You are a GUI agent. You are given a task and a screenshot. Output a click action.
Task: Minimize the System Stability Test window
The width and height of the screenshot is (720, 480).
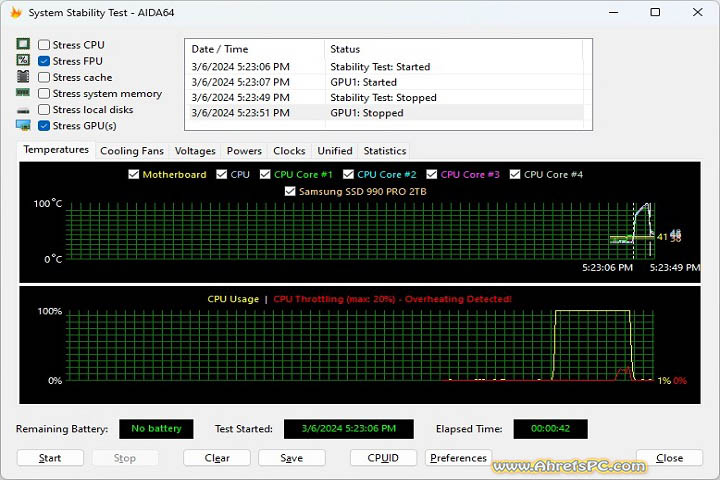pyautogui.click(x=613, y=12)
